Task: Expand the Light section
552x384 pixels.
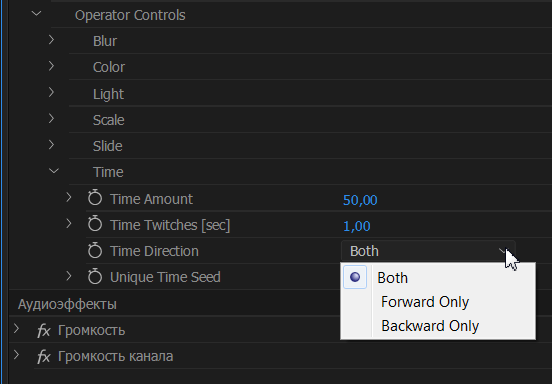Action: 51,92
